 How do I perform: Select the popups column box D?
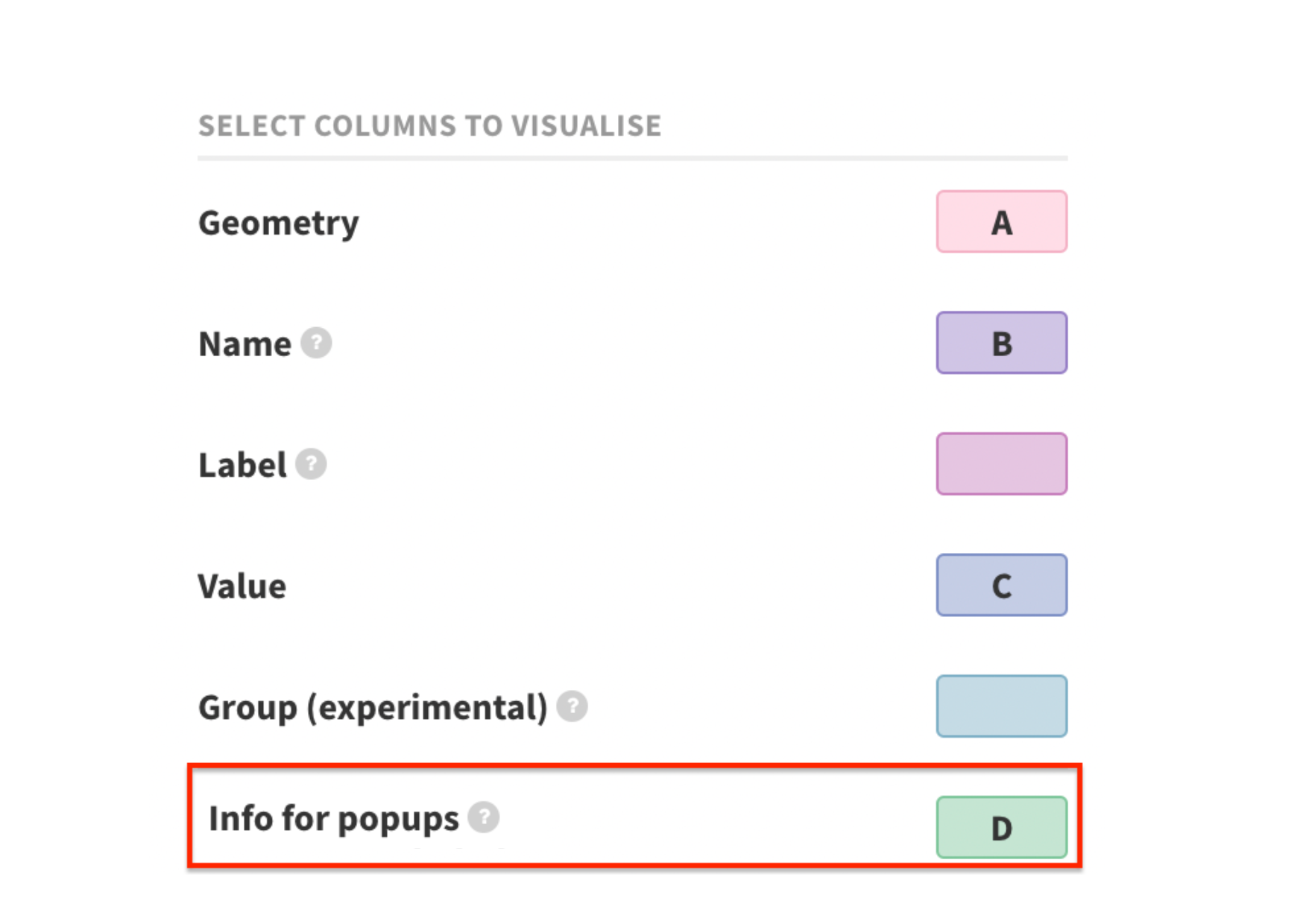point(1001,827)
